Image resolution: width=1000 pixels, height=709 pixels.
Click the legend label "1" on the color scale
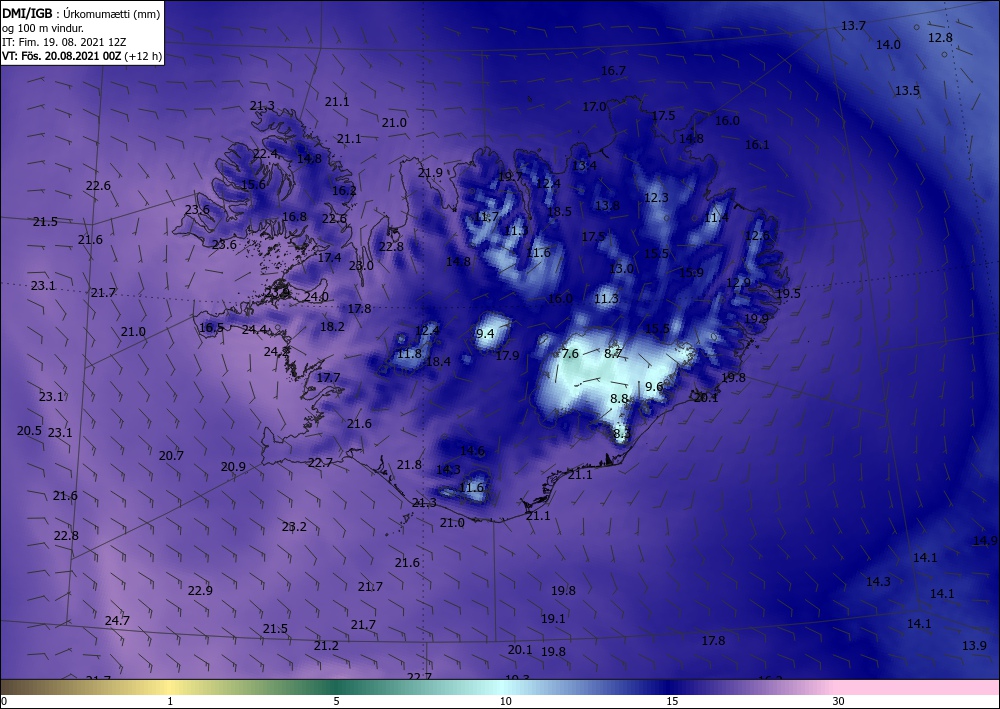tap(170, 701)
